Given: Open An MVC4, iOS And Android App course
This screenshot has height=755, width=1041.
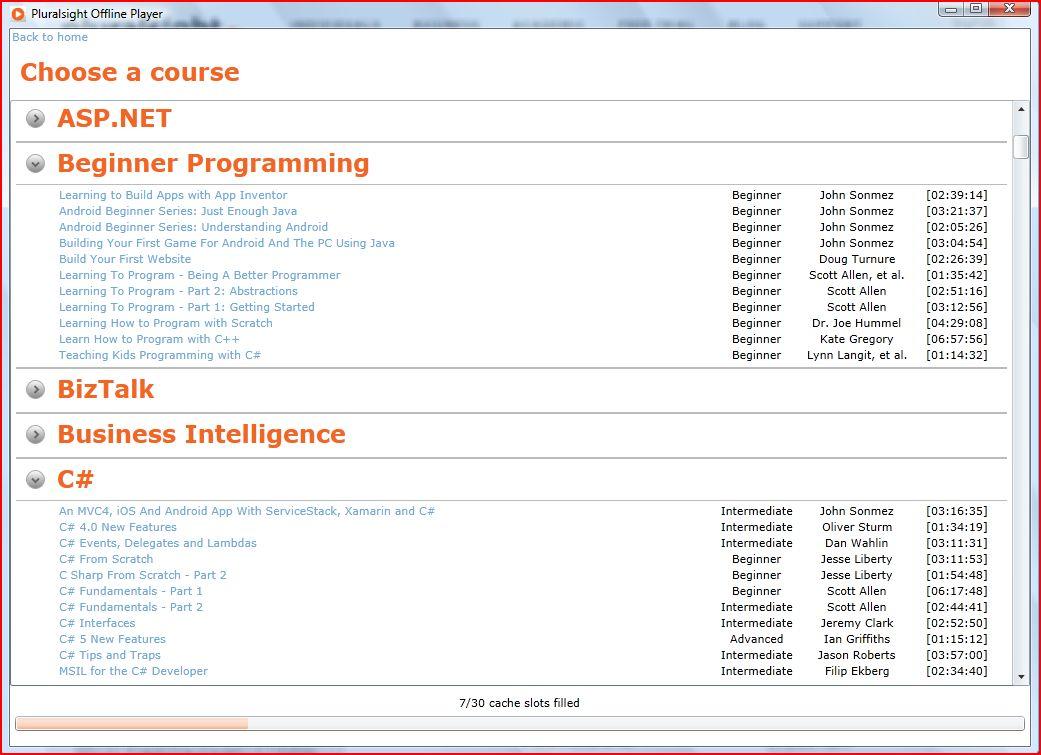Looking at the screenshot, I should click(x=246, y=511).
